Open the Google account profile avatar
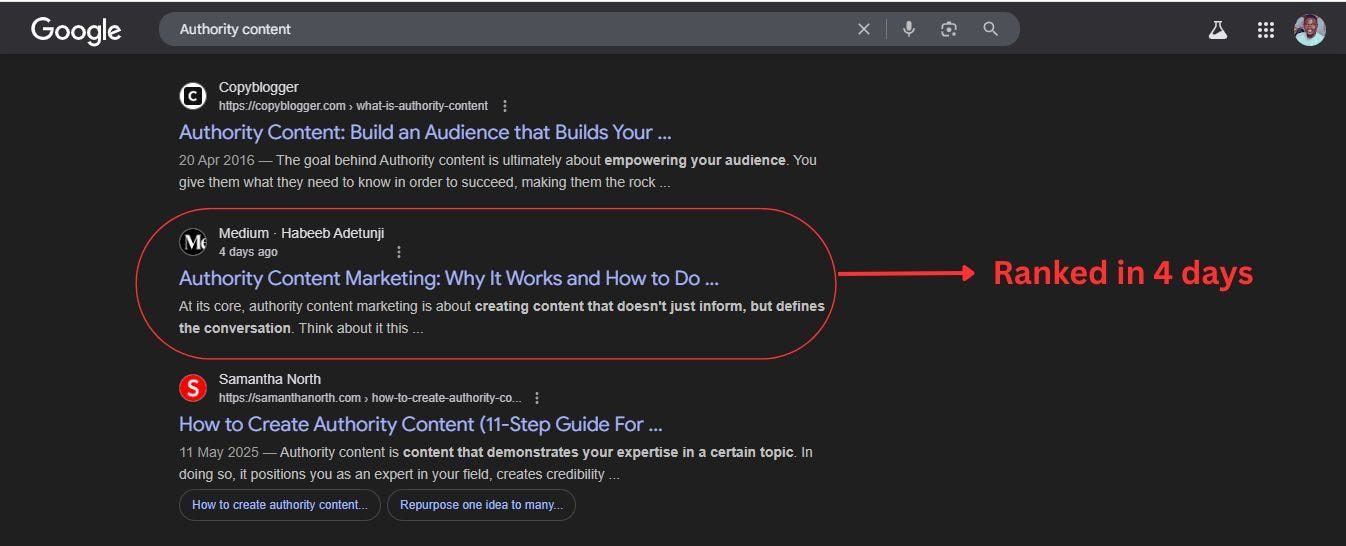Image resolution: width=1346 pixels, height=546 pixels. [x=1309, y=30]
